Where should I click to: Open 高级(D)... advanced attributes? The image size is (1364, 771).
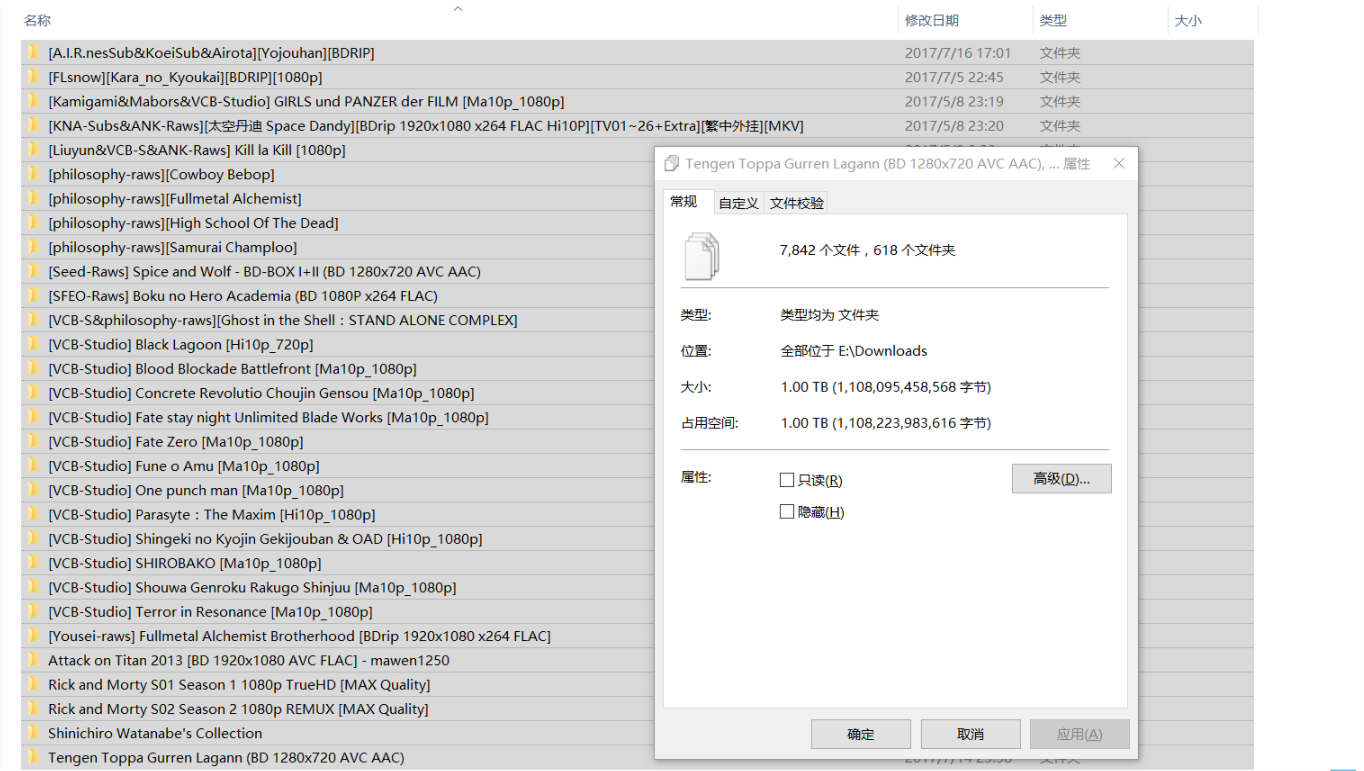pos(1062,479)
